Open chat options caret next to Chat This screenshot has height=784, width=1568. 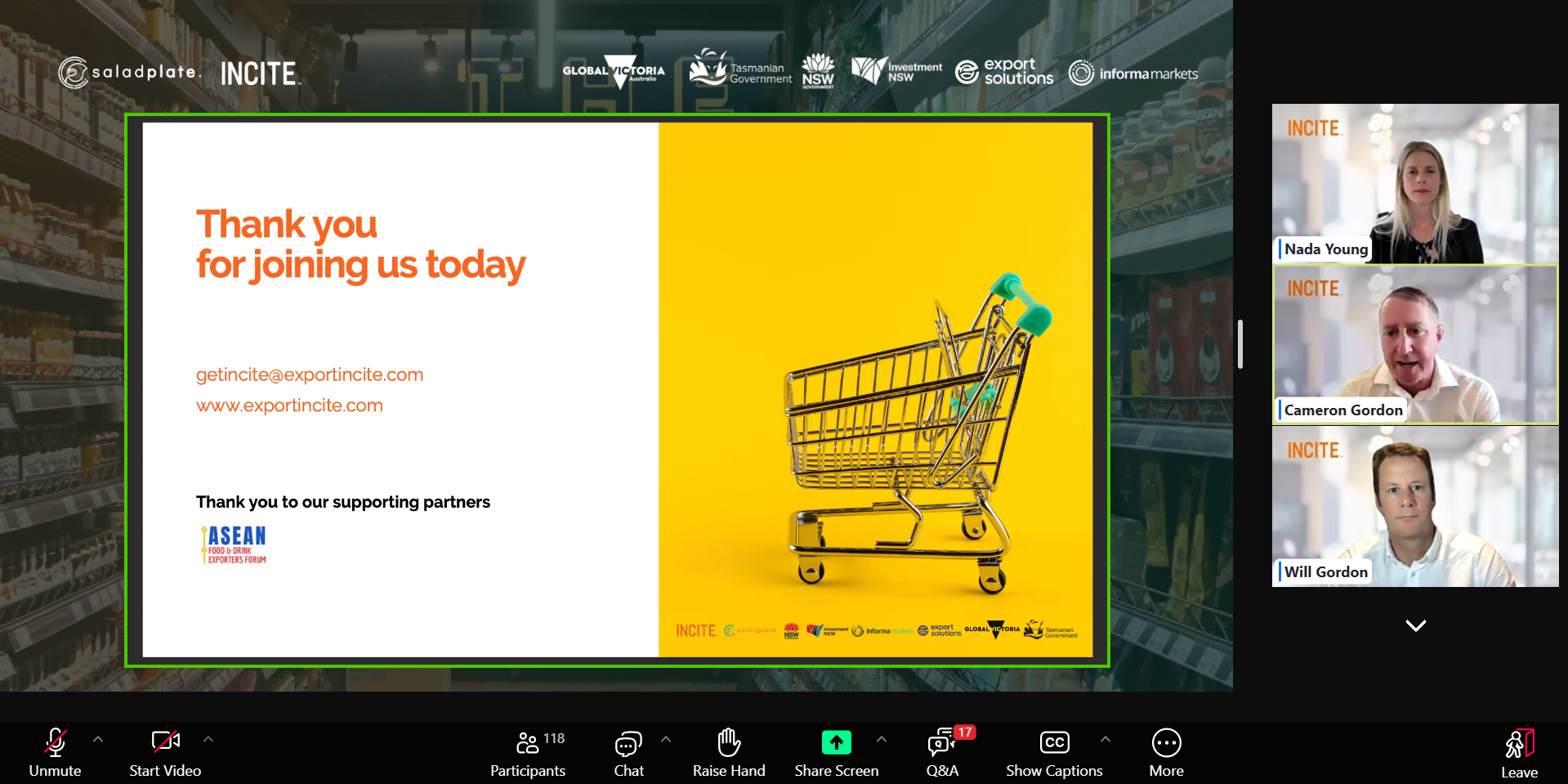point(666,739)
